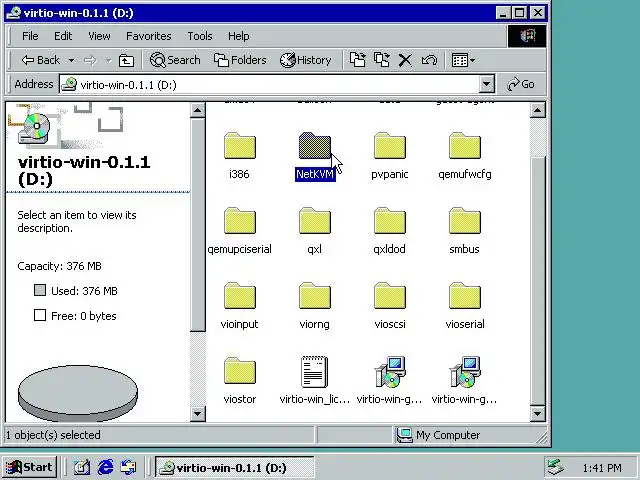
Task: Click the Windows logo throbber icon
Action: click(527, 36)
